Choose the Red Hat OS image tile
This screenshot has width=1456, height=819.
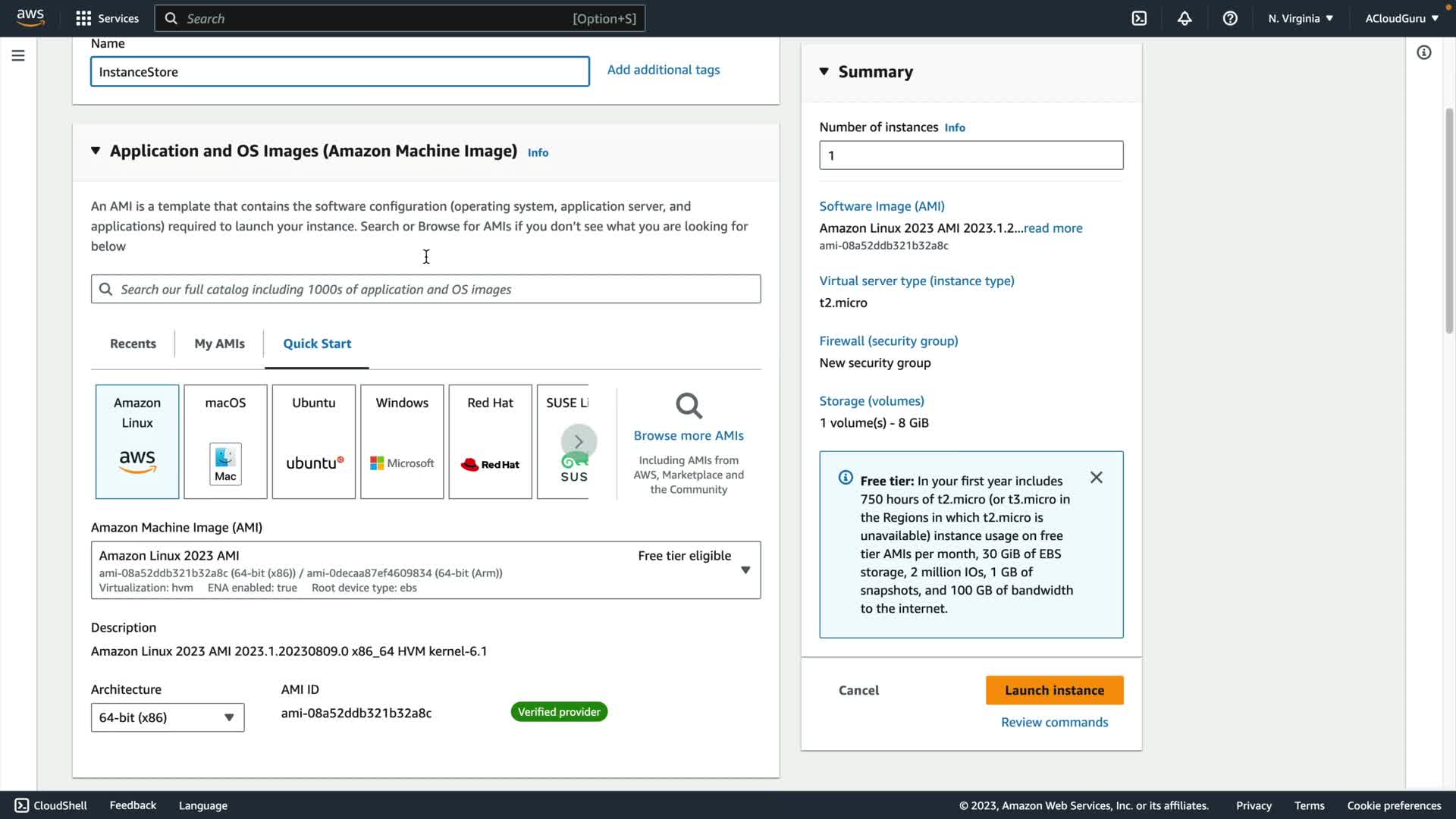pyautogui.click(x=490, y=441)
